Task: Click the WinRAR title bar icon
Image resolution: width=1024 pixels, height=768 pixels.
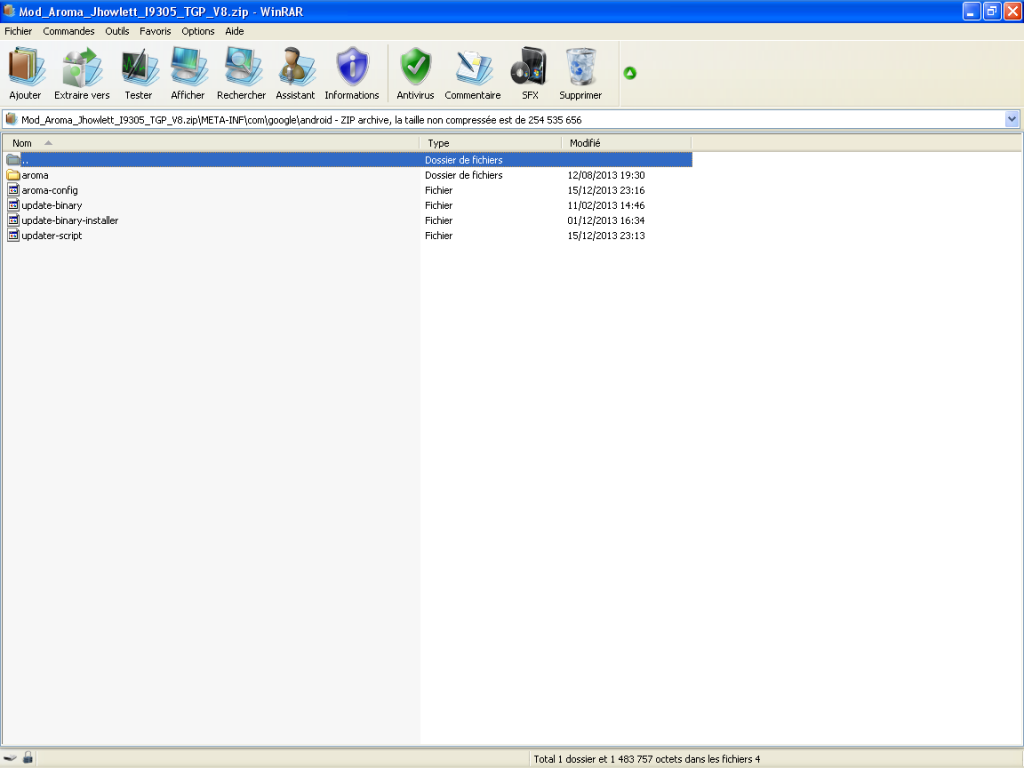Action: [x=9, y=11]
